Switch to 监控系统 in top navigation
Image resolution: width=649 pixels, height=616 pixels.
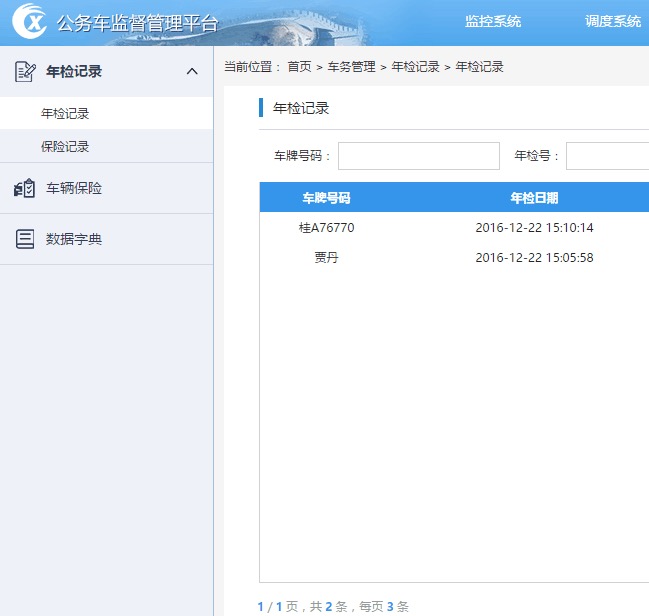coord(493,21)
